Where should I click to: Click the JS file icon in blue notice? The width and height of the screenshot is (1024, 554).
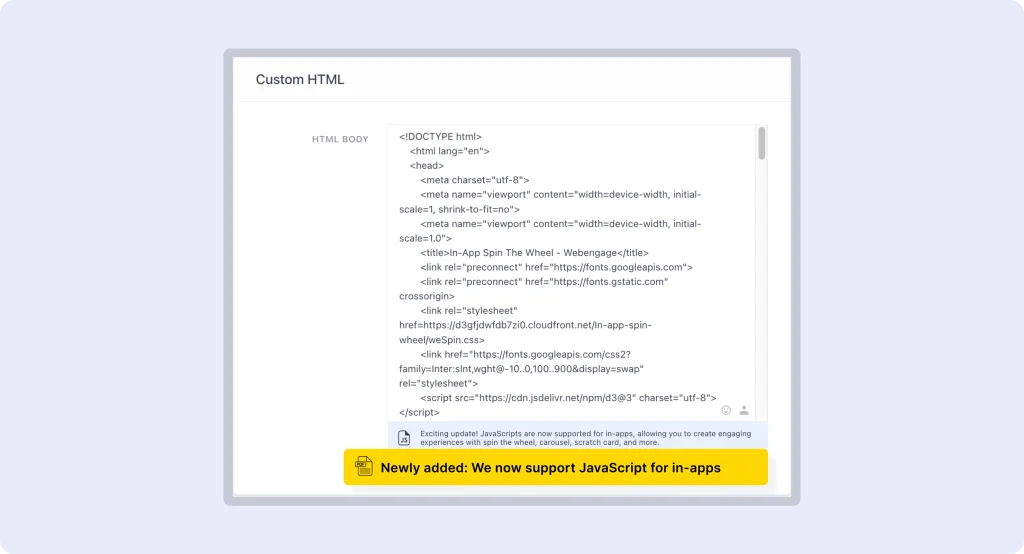tap(404, 438)
